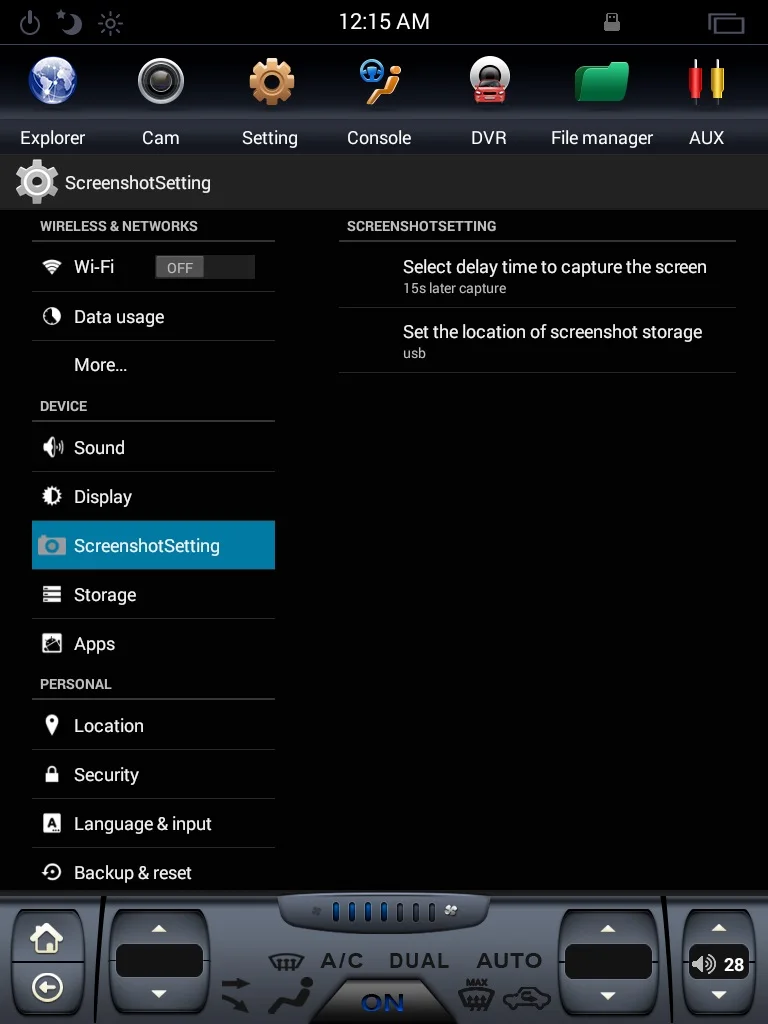The width and height of the screenshot is (768, 1024).
Task: Toggle the A/C climate control
Action: (x=341, y=961)
